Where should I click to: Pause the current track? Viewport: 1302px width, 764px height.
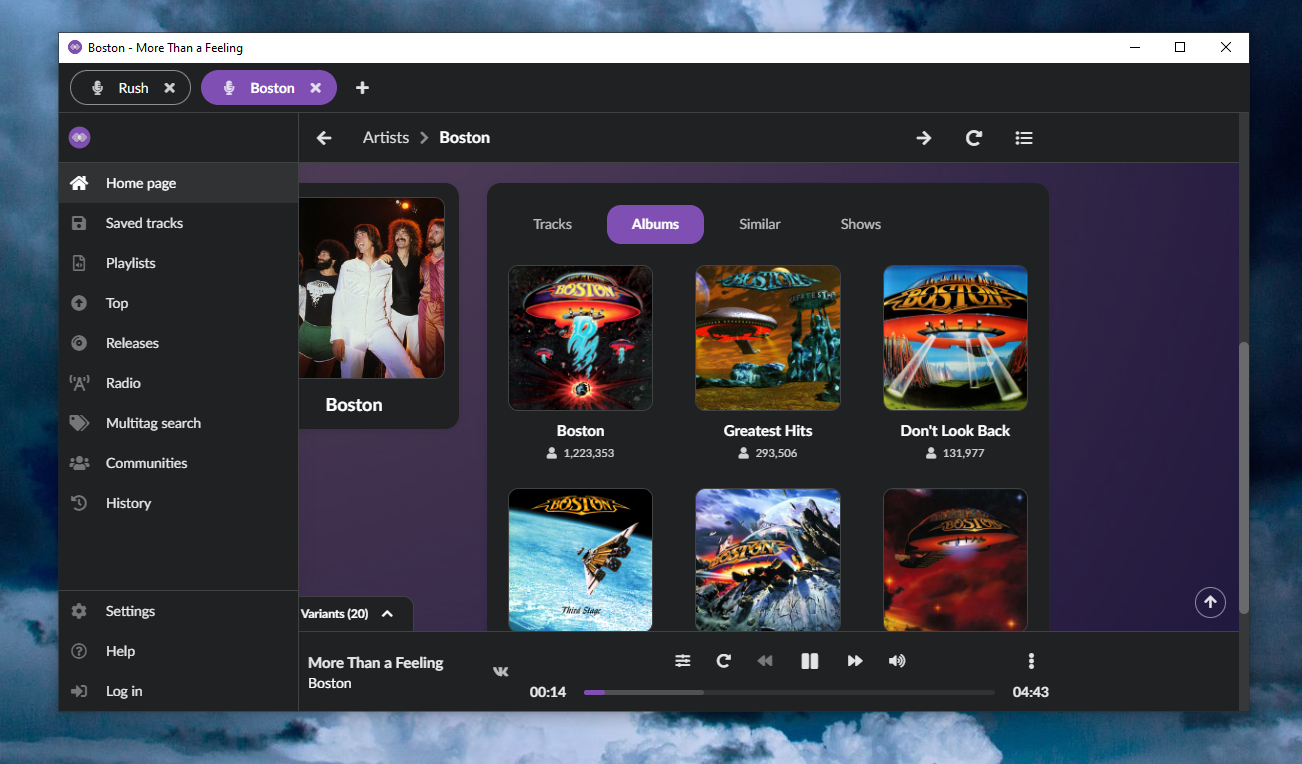[x=810, y=661]
